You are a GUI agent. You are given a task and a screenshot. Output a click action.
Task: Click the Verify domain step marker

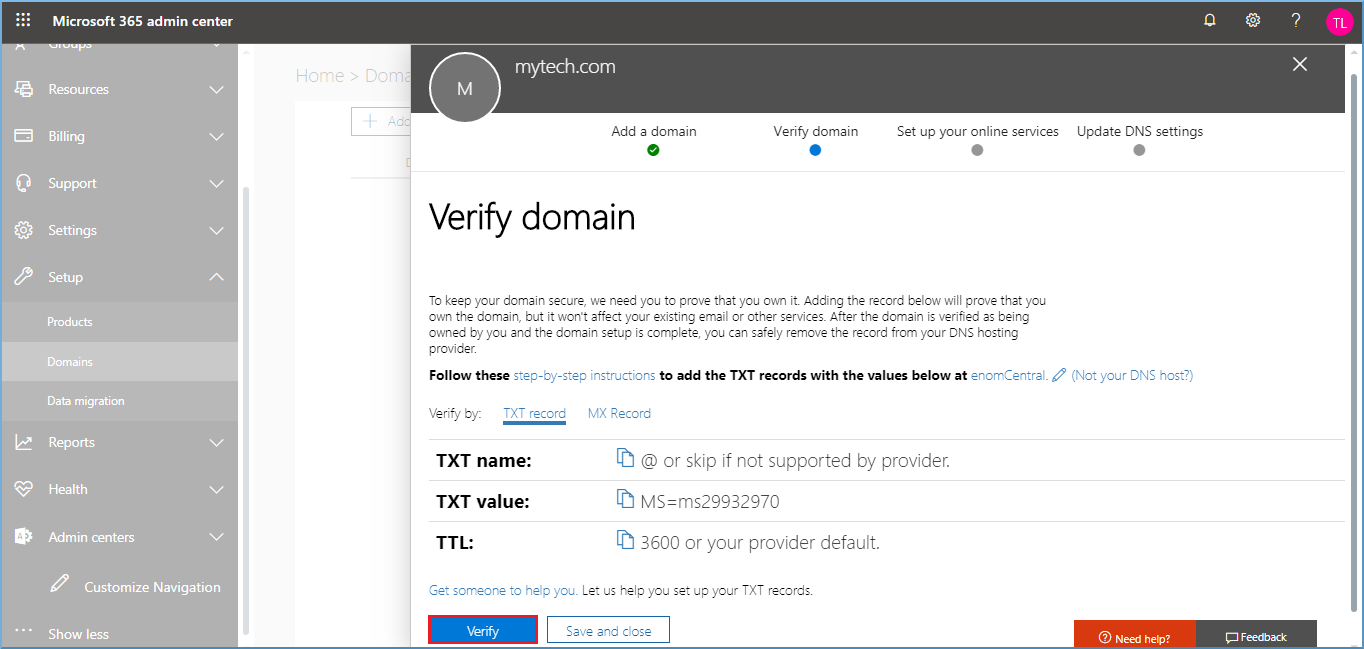coord(815,150)
